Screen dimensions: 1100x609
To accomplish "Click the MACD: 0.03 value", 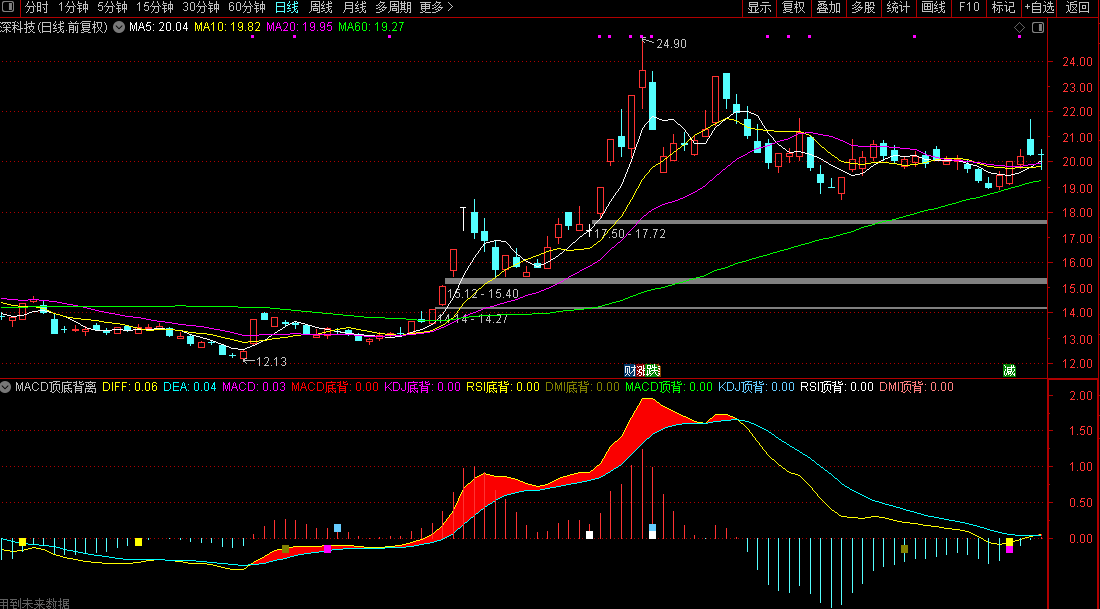I will tap(254, 387).
